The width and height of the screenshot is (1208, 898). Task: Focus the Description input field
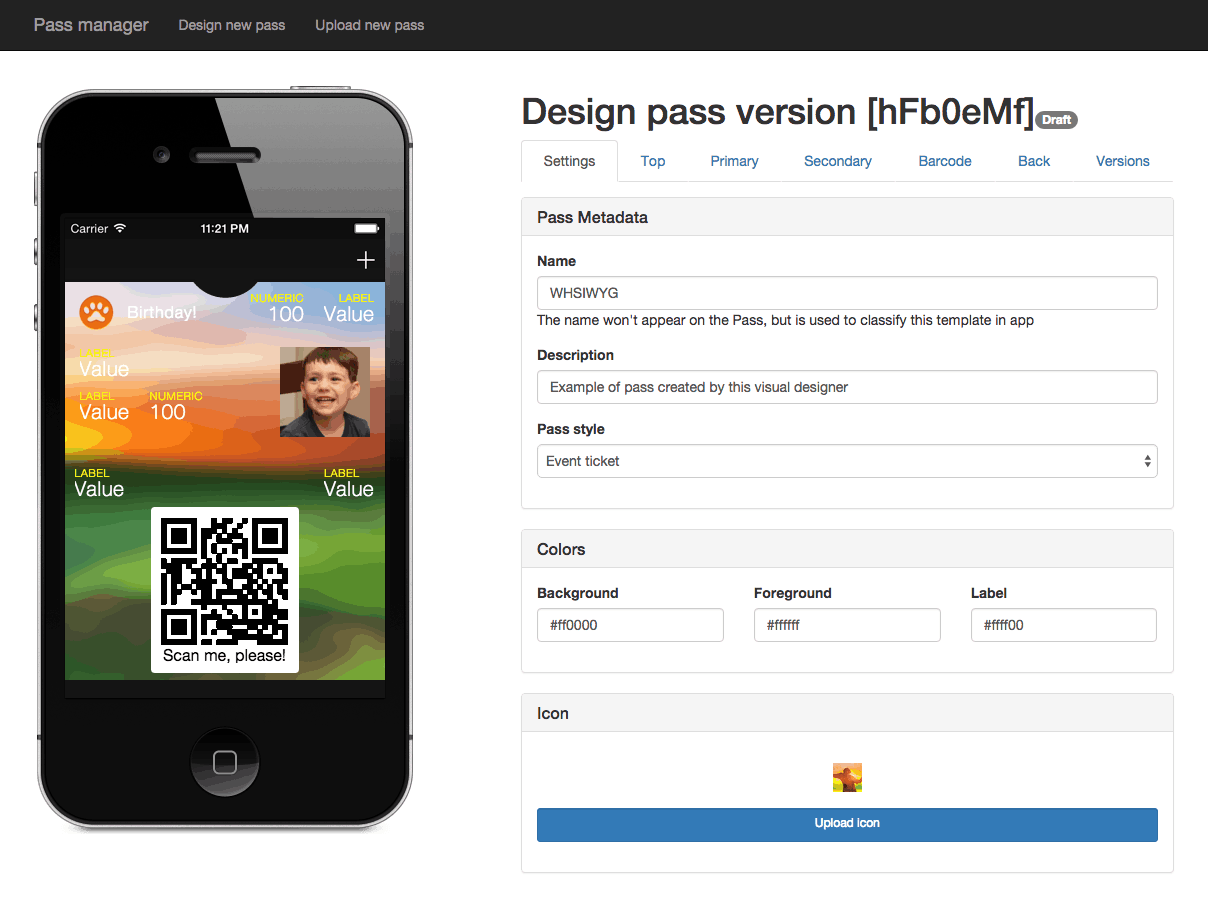847,387
